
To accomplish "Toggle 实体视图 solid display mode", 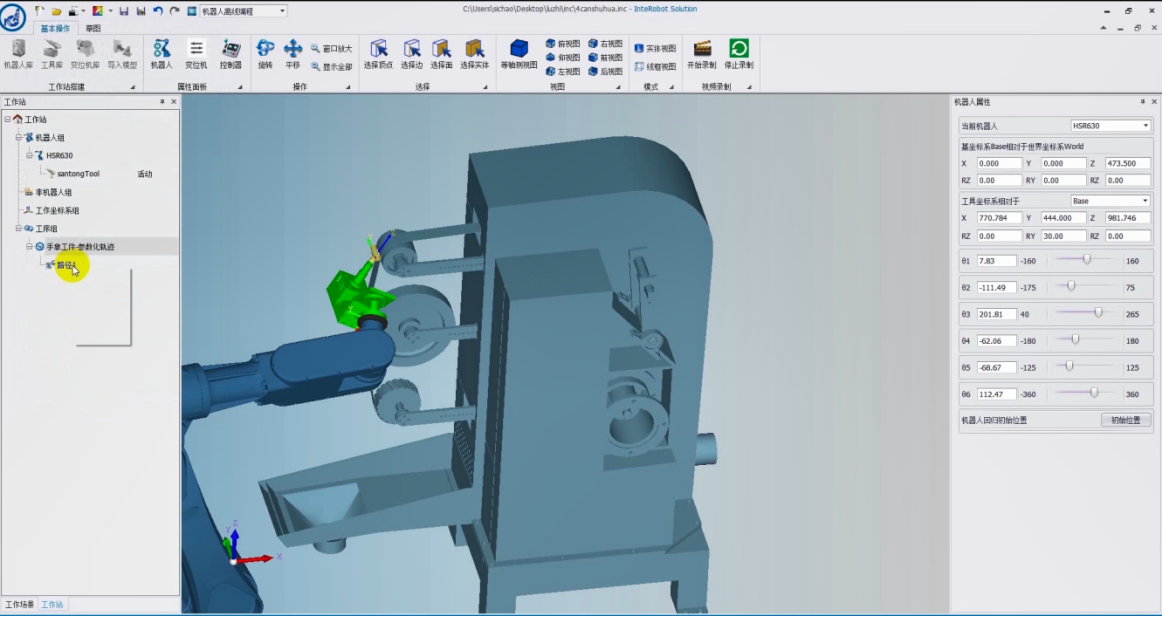I will tap(656, 48).
